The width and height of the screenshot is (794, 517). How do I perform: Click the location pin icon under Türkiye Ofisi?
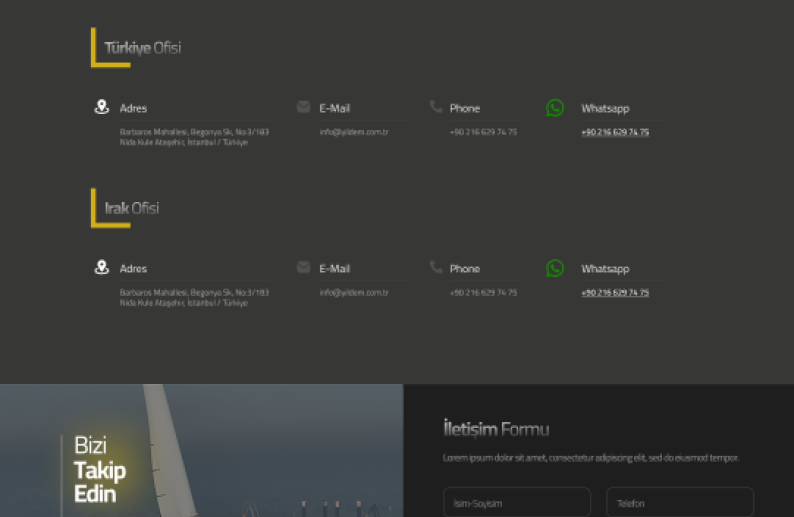coord(101,107)
